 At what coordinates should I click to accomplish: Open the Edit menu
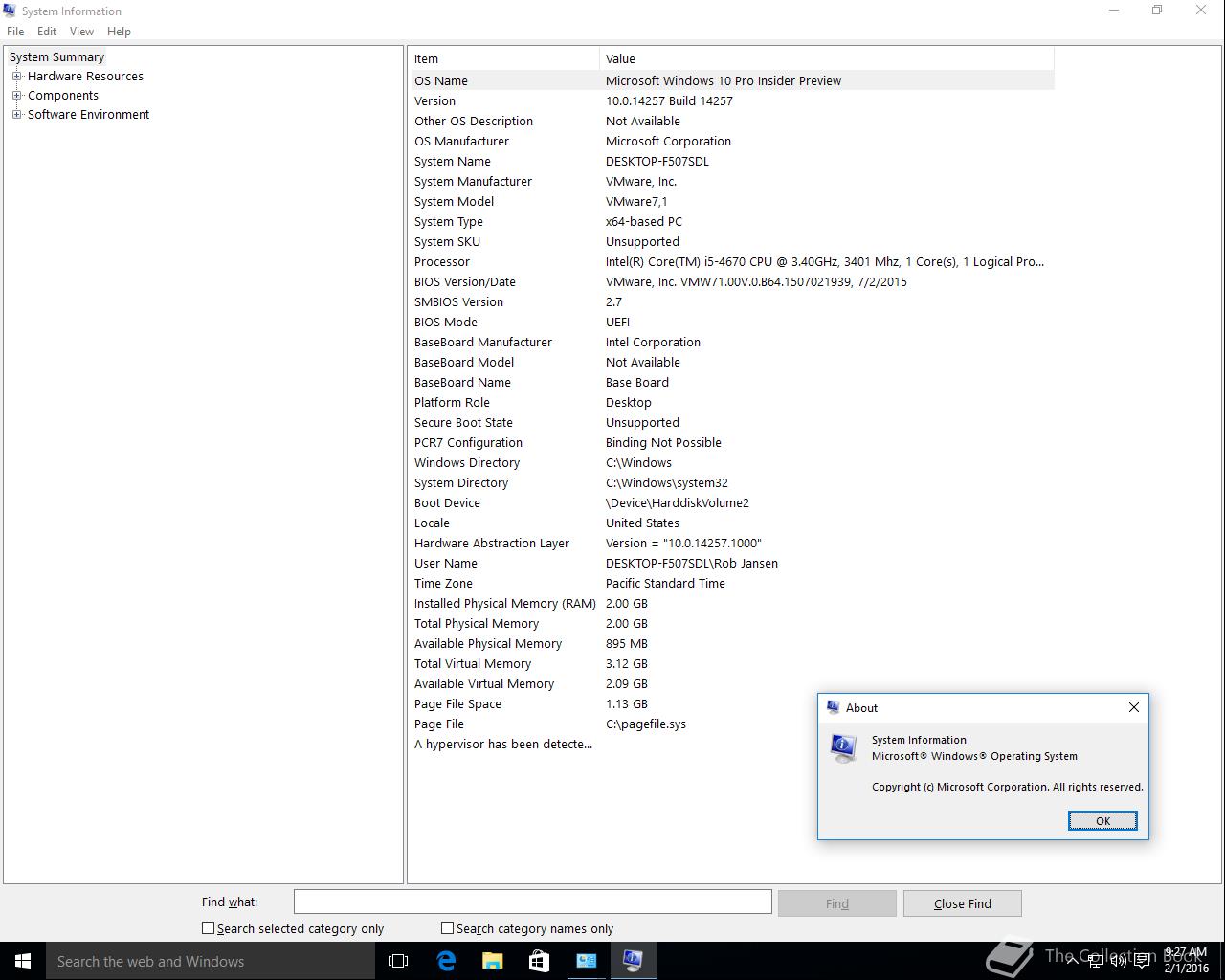click(x=47, y=31)
